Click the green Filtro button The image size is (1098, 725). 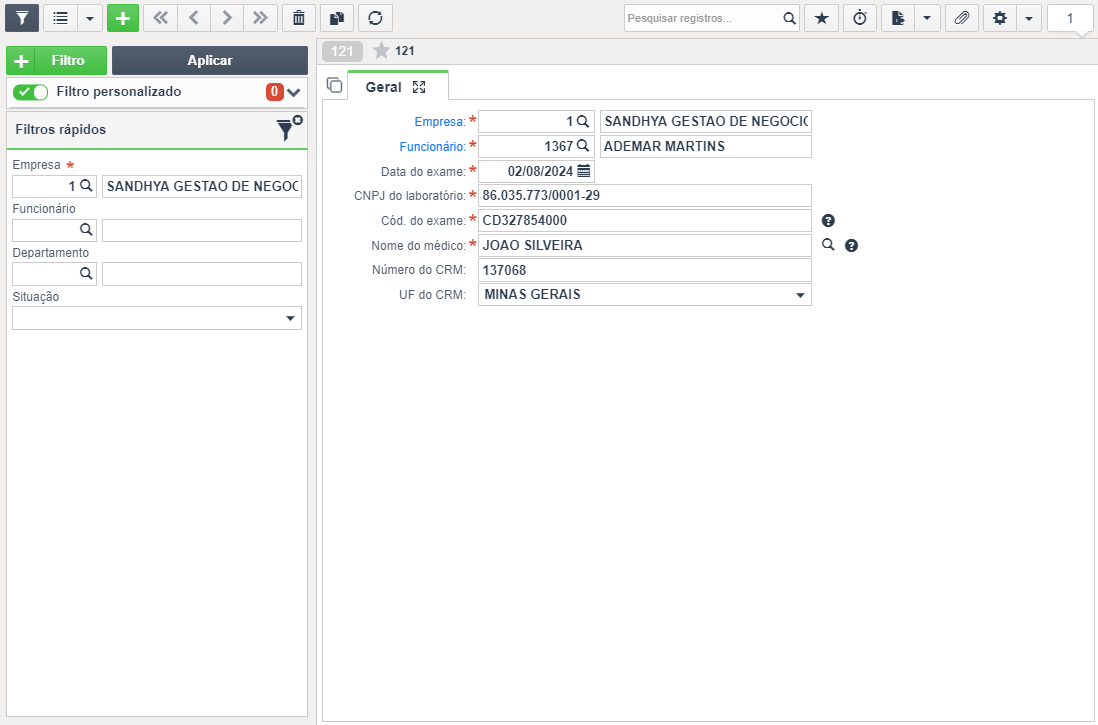pos(57,60)
